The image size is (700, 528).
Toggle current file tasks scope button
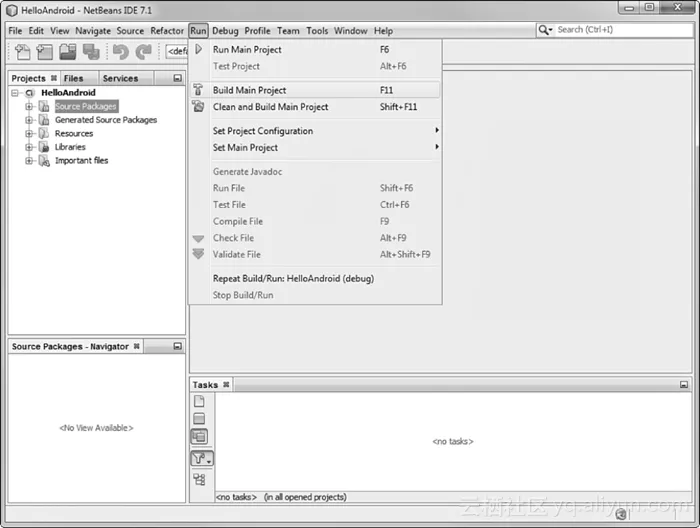click(x=199, y=401)
